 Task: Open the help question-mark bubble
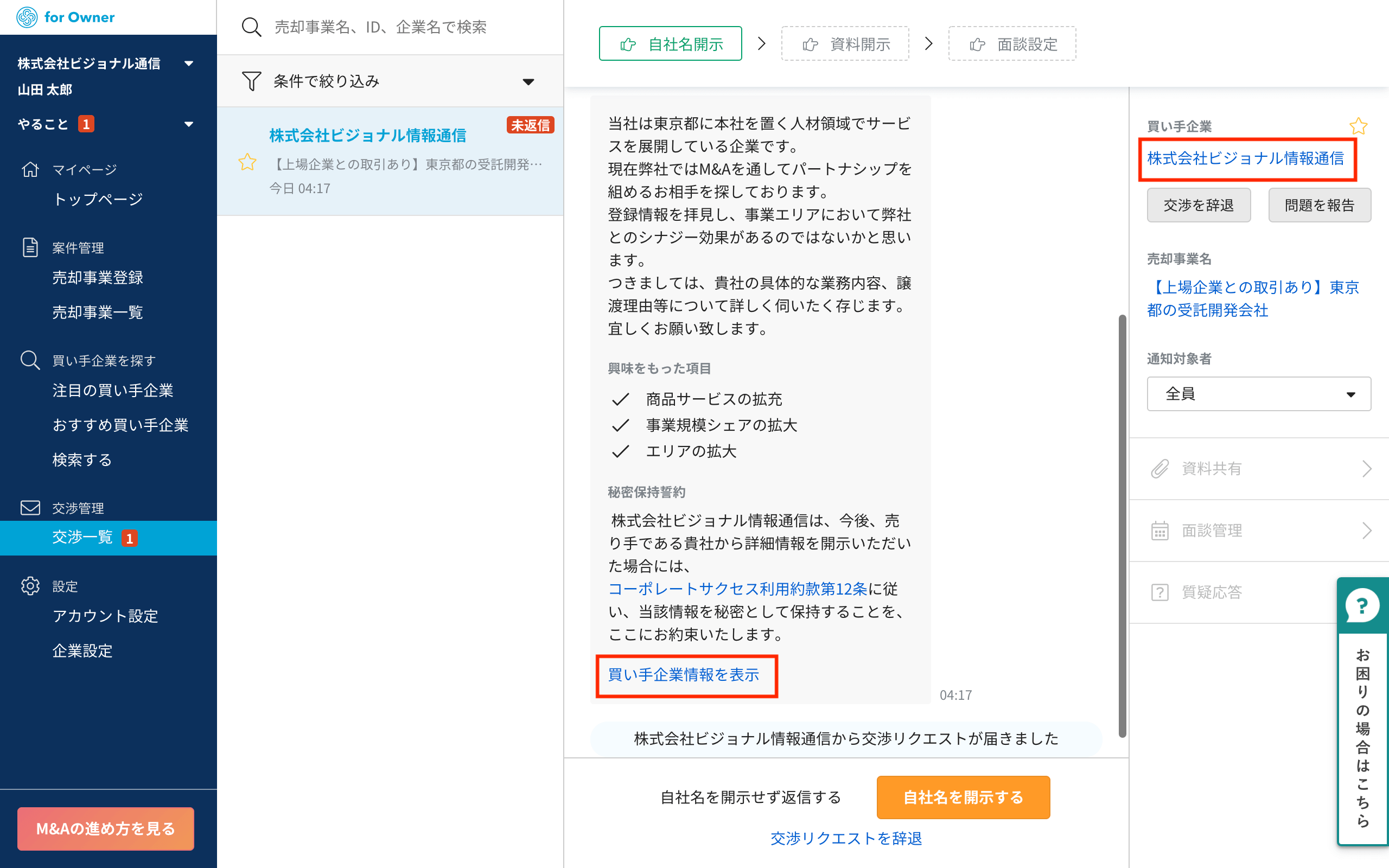click(1362, 605)
